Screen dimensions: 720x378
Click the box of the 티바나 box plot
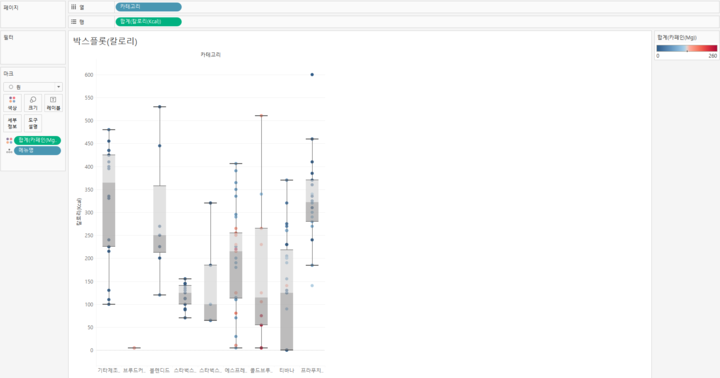coord(287,300)
